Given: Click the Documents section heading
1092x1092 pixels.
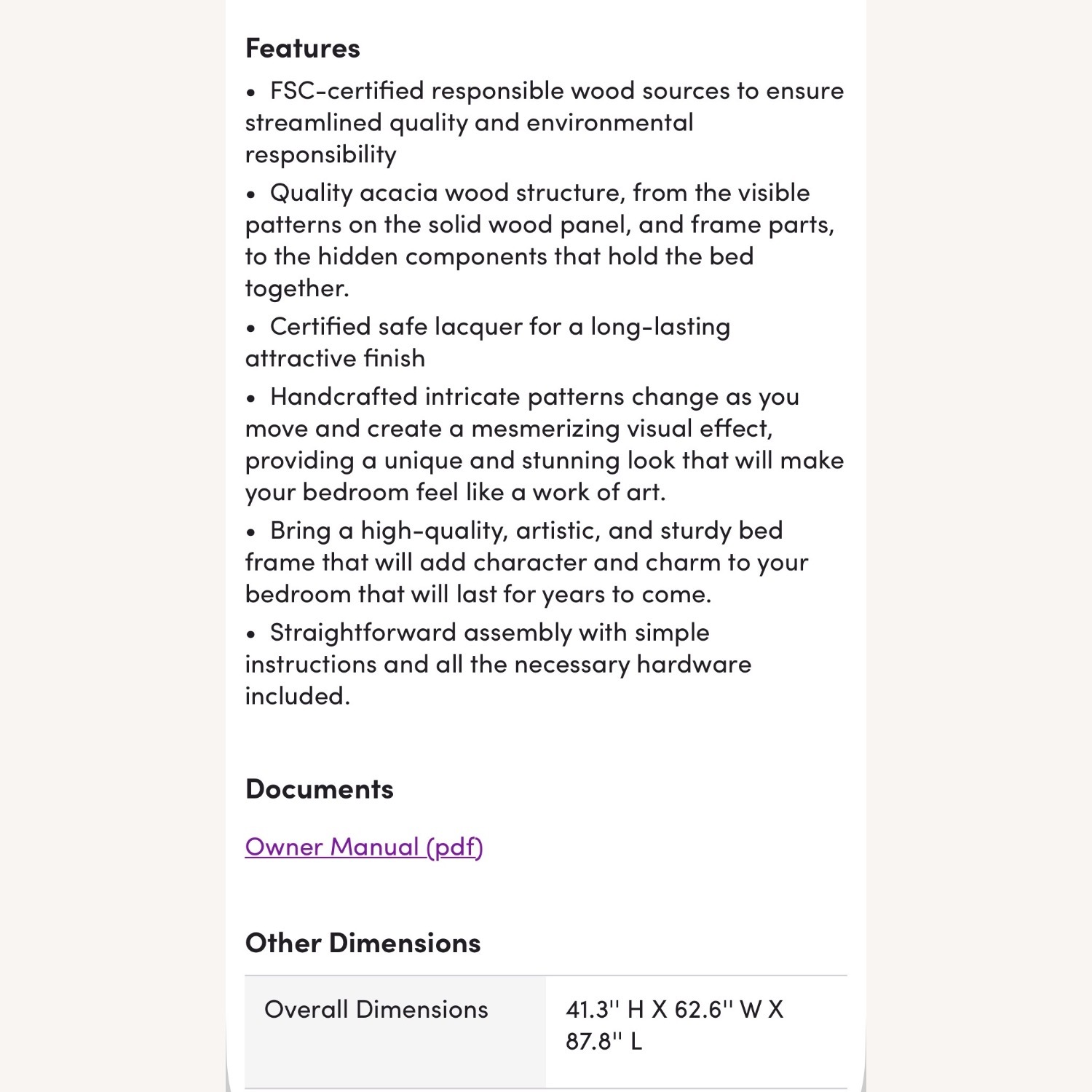Looking at the screenshot, I should click(x=320, y=789).
